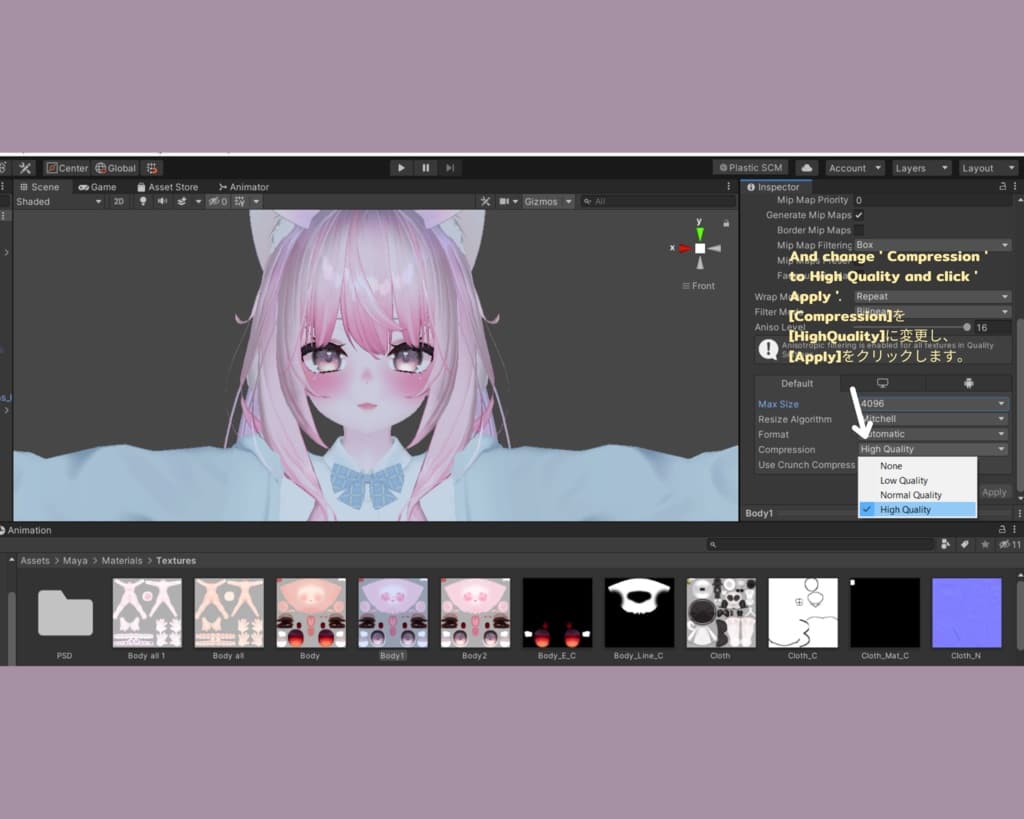Select the desktop monitor platform tab
1024x819 pixels.
tap(882, 383)
